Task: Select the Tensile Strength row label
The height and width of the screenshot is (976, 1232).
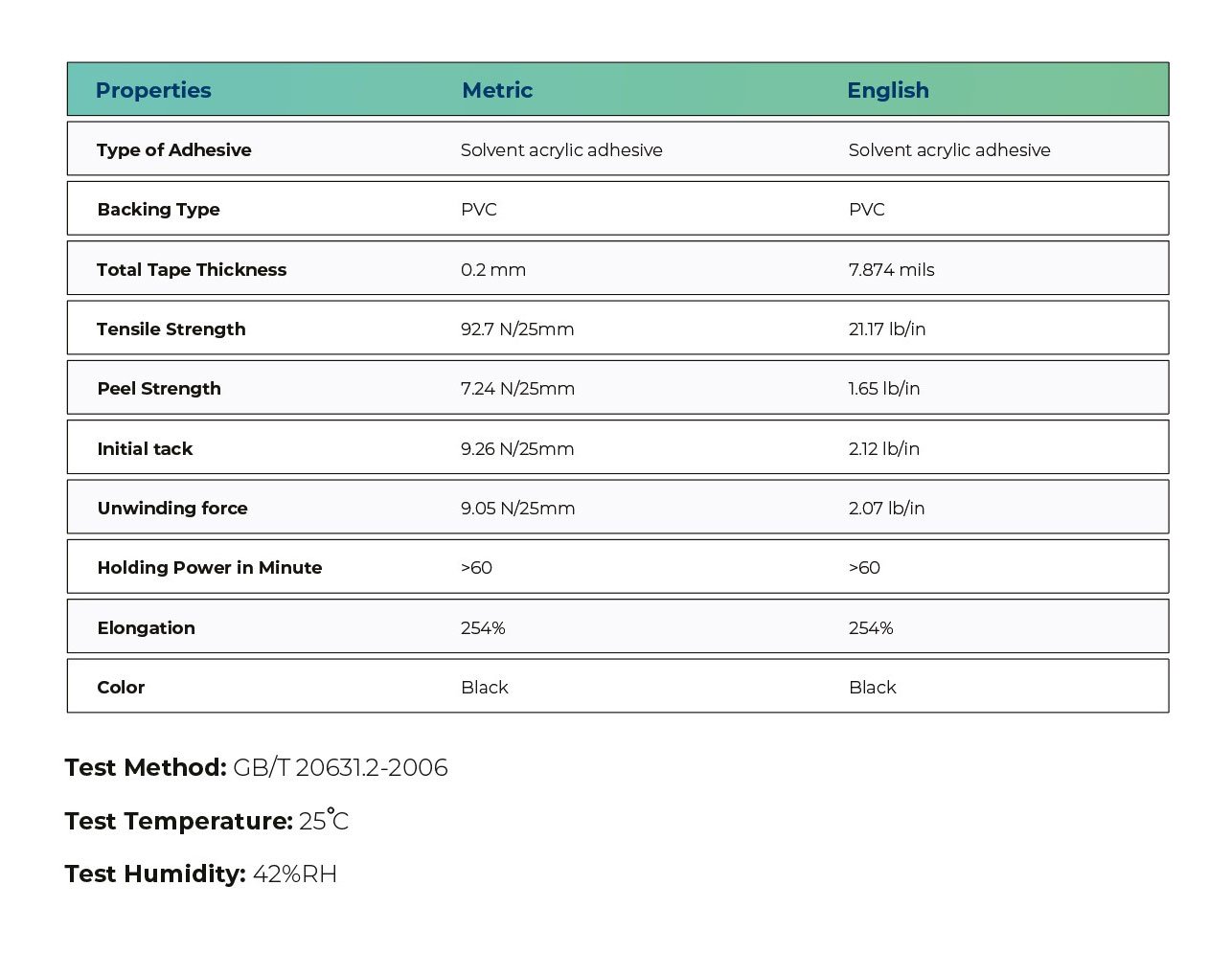Action: tap(171, 329)
